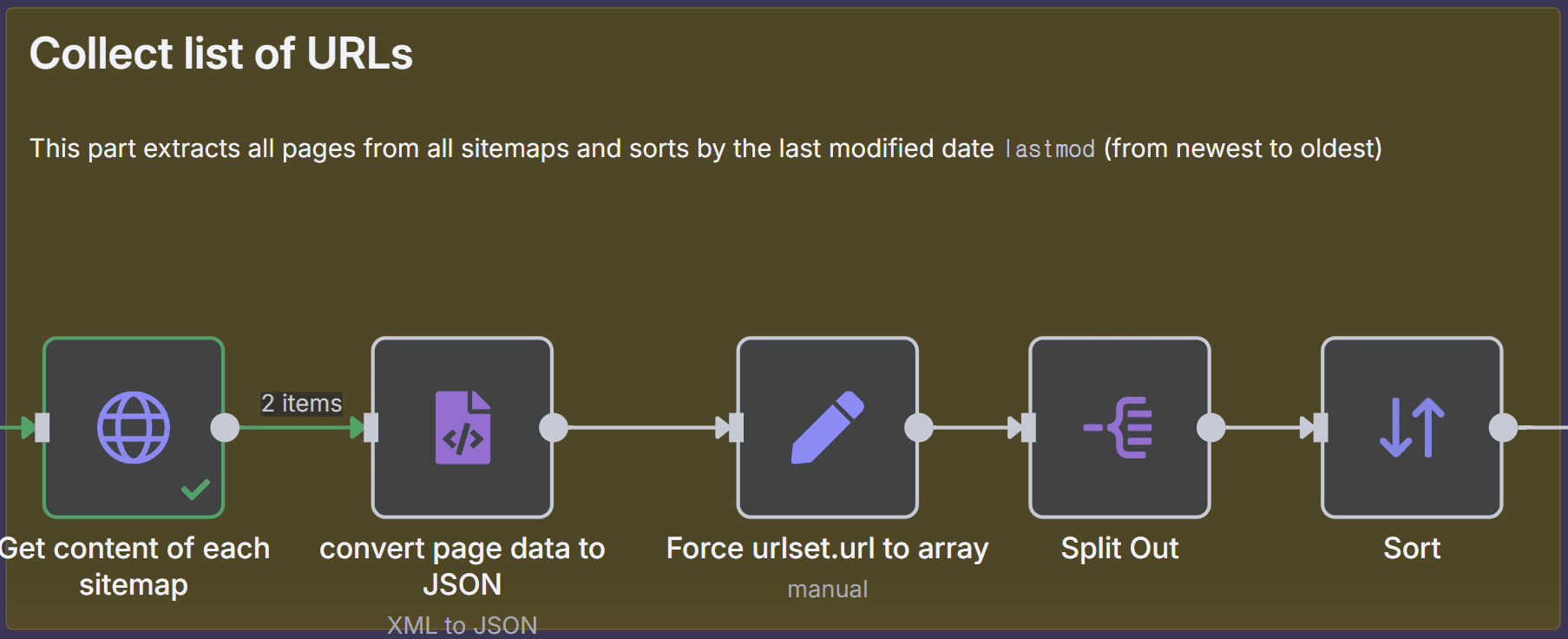
Task: Click output connector of Split Out node
Action: pyautogui.click(x=1211, y=427)
